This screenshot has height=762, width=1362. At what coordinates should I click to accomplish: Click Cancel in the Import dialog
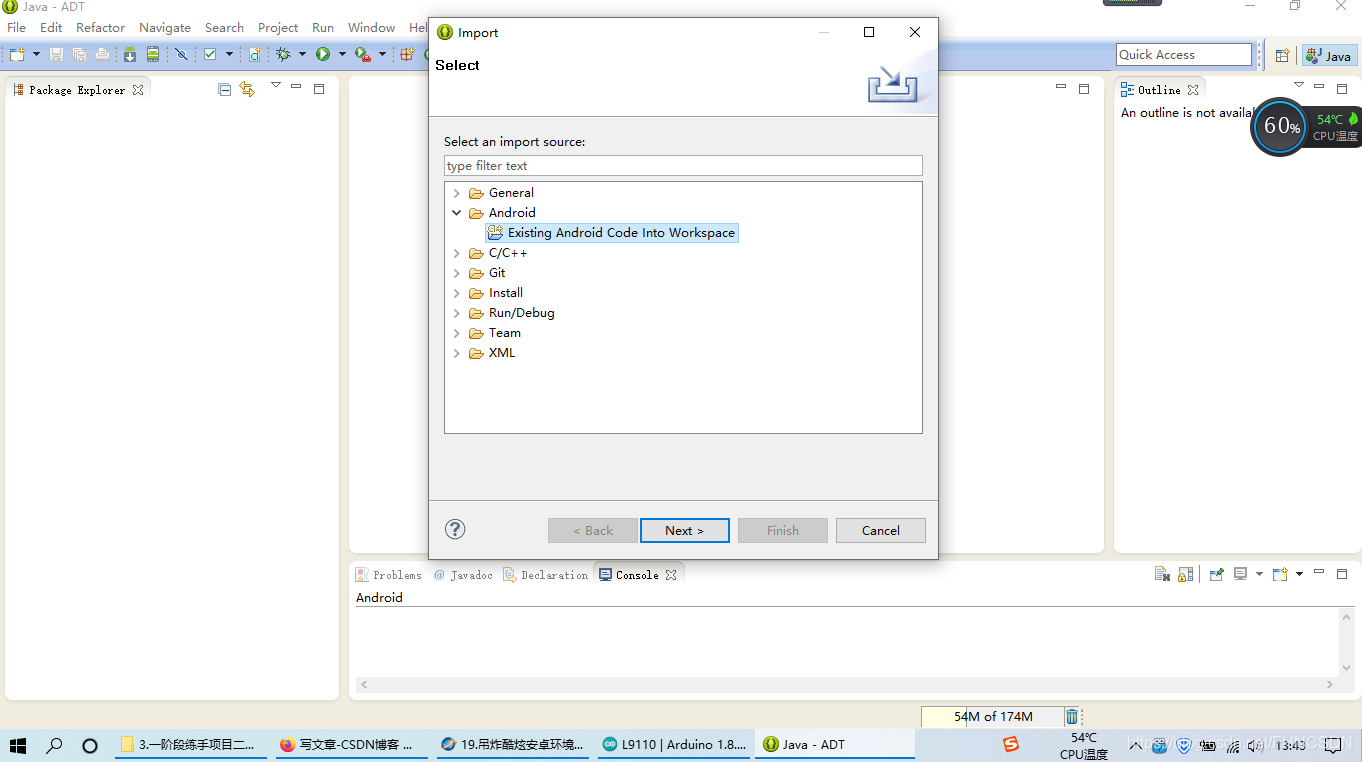(x=881, y=530)
